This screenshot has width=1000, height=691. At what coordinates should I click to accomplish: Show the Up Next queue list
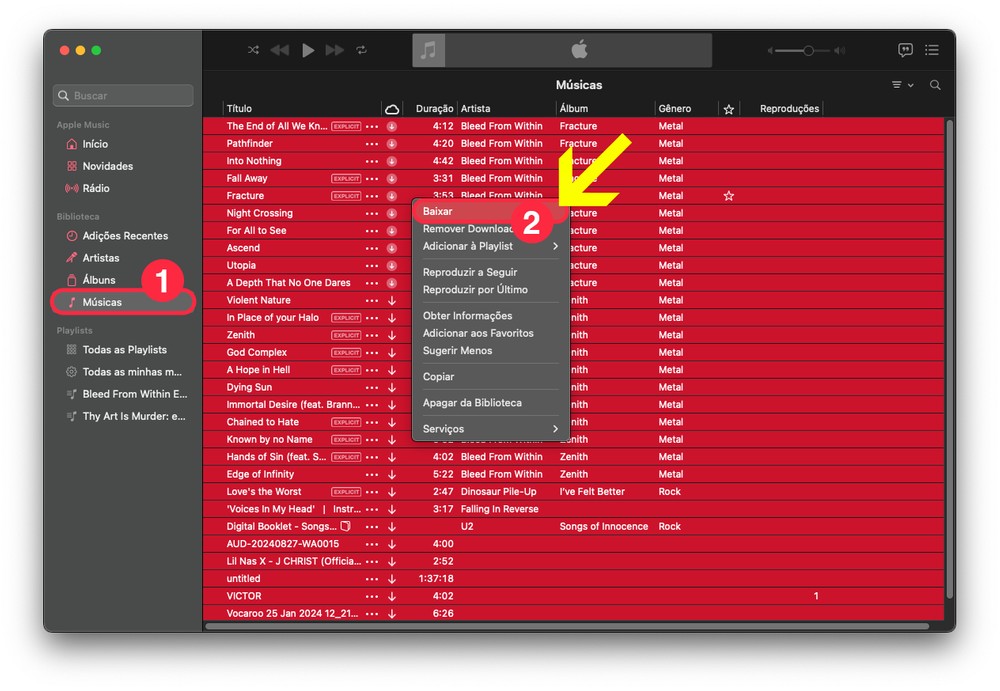tap(932, 50)
